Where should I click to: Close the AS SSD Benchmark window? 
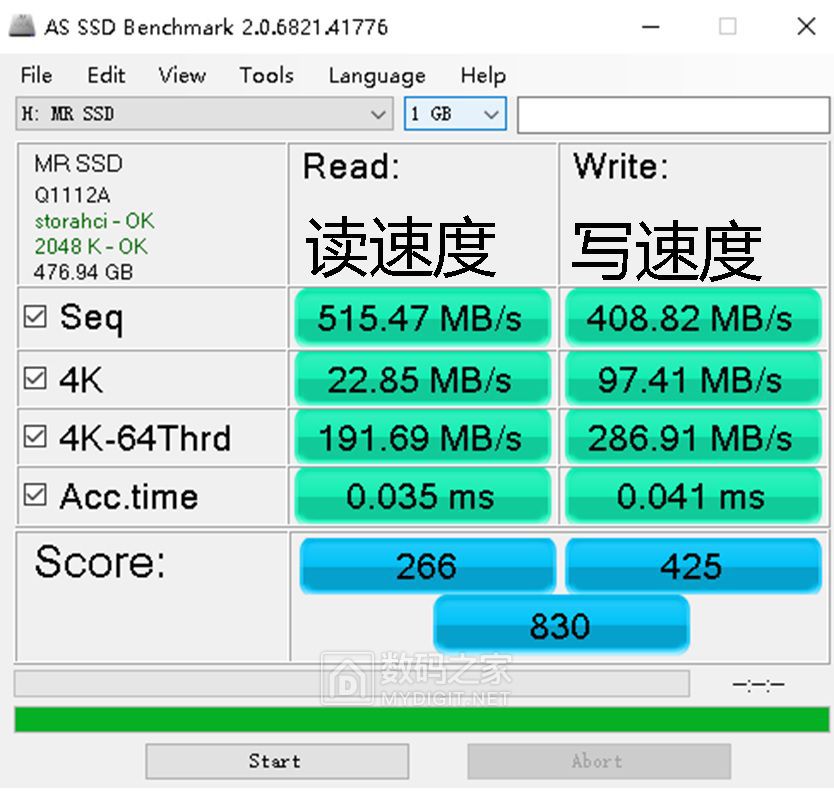pyautogui.click(x=806, y=26)
